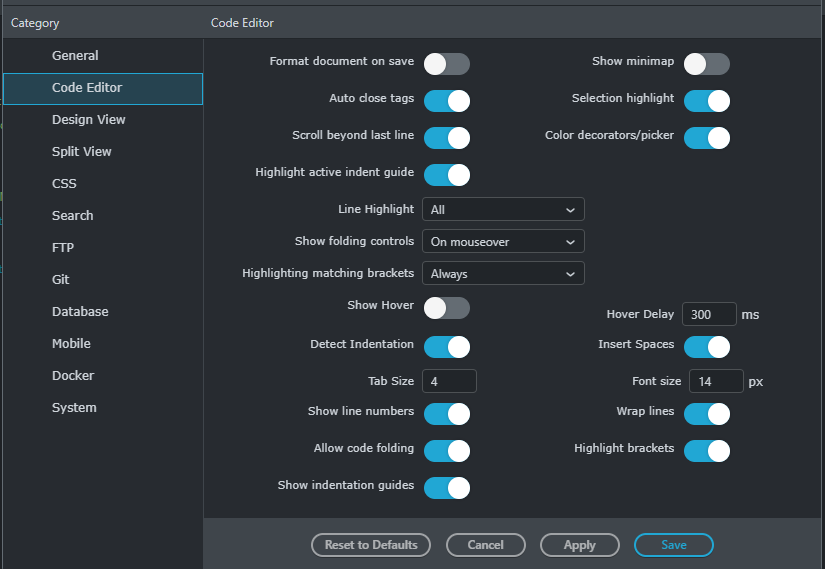Disable Highlight active indent guide

click(x=447, y=175)
